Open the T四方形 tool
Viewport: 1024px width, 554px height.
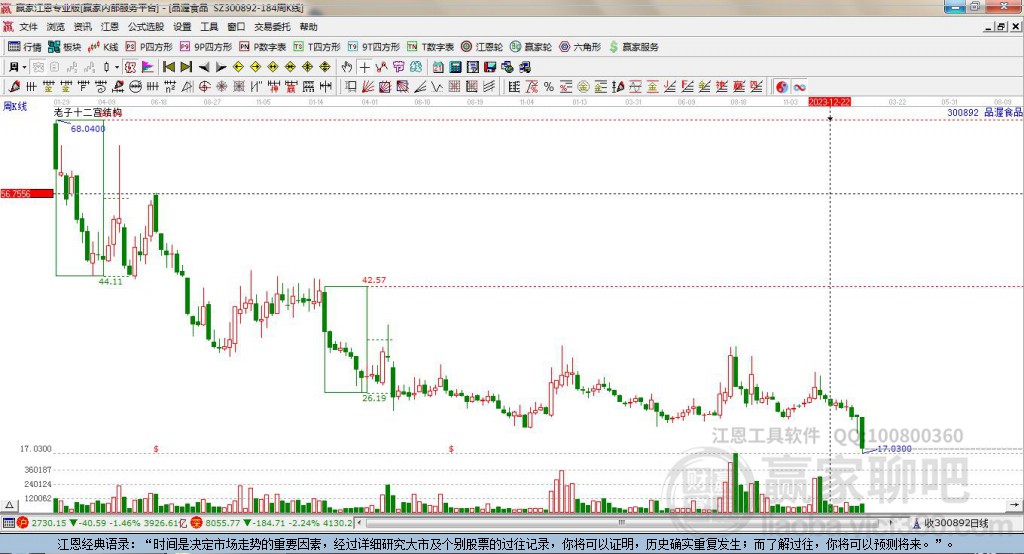click(317, 47)
